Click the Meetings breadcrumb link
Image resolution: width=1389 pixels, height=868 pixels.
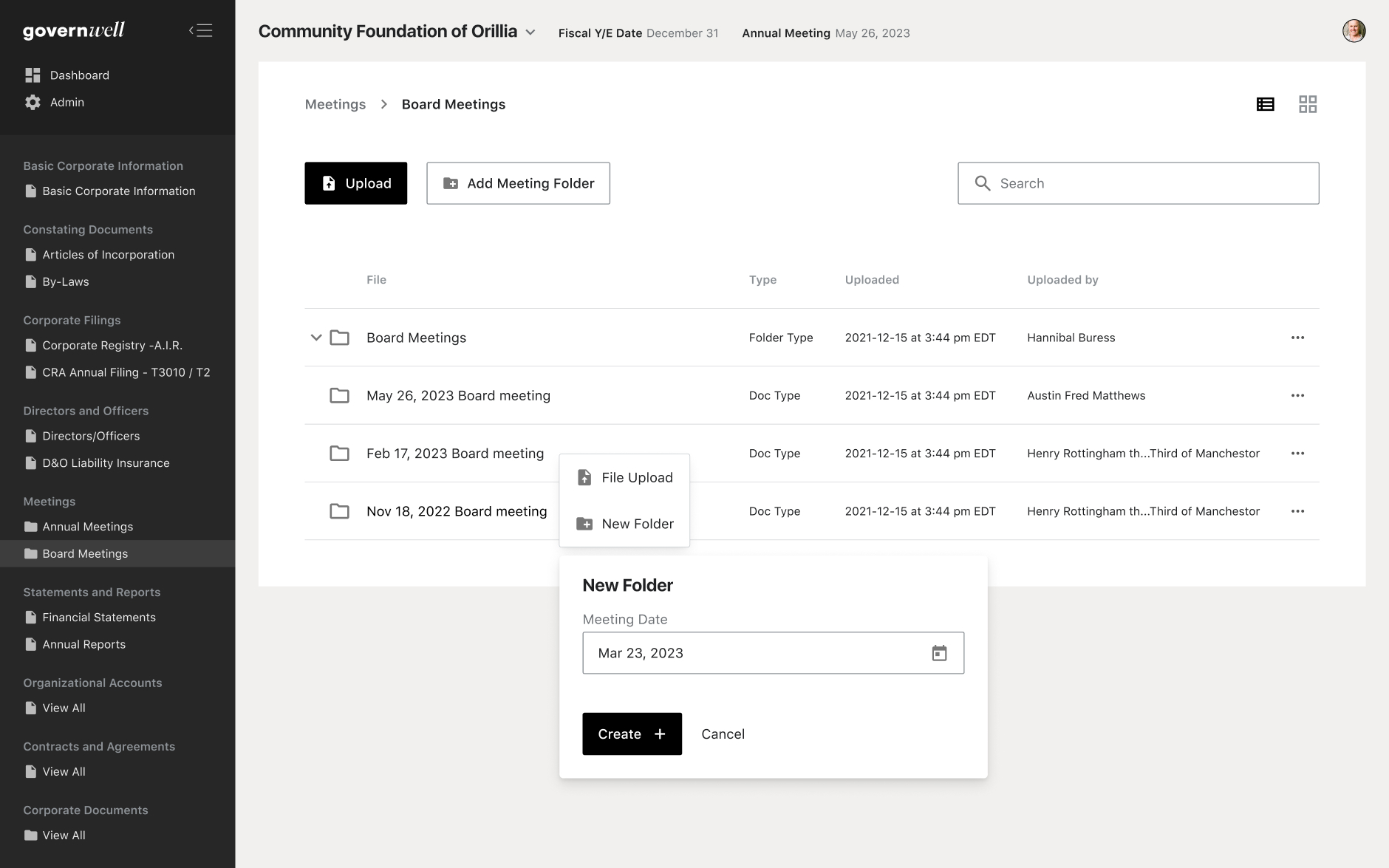point(335,104)
